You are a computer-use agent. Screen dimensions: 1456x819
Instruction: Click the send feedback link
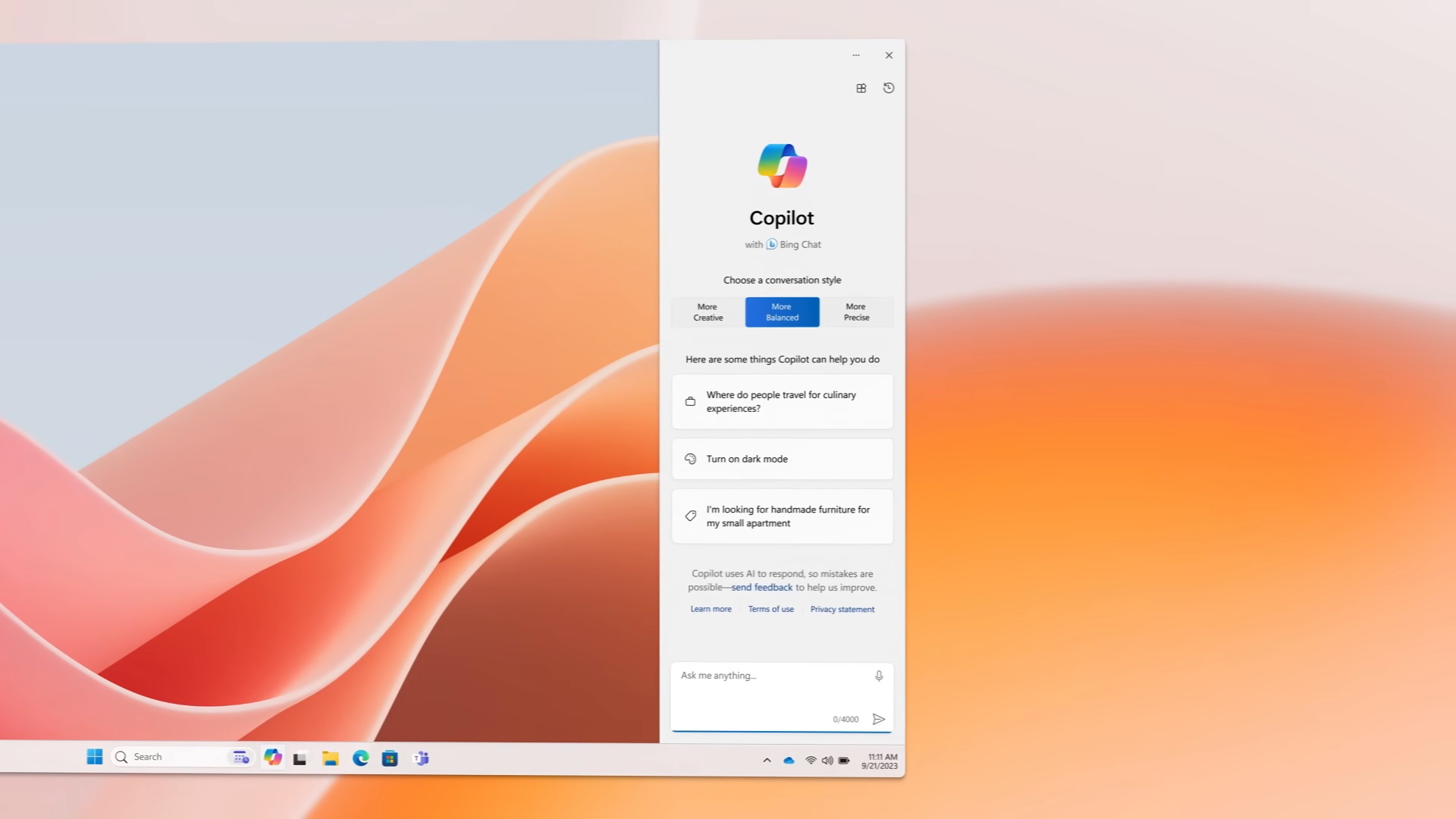tap(761, 587)
